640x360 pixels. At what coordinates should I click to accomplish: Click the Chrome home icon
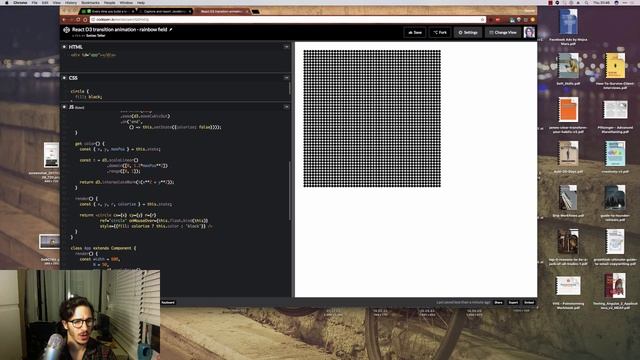point(85,20)
